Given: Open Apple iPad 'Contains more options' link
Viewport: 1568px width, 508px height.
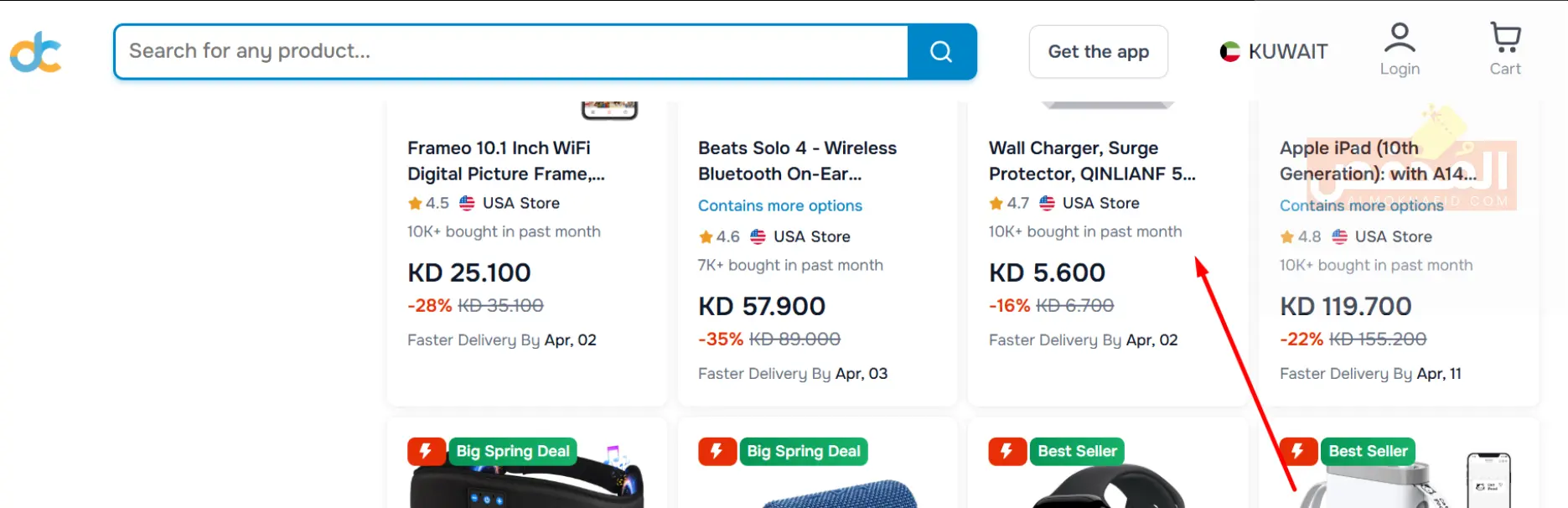Looking at the screenshot, I should 1362,205.
